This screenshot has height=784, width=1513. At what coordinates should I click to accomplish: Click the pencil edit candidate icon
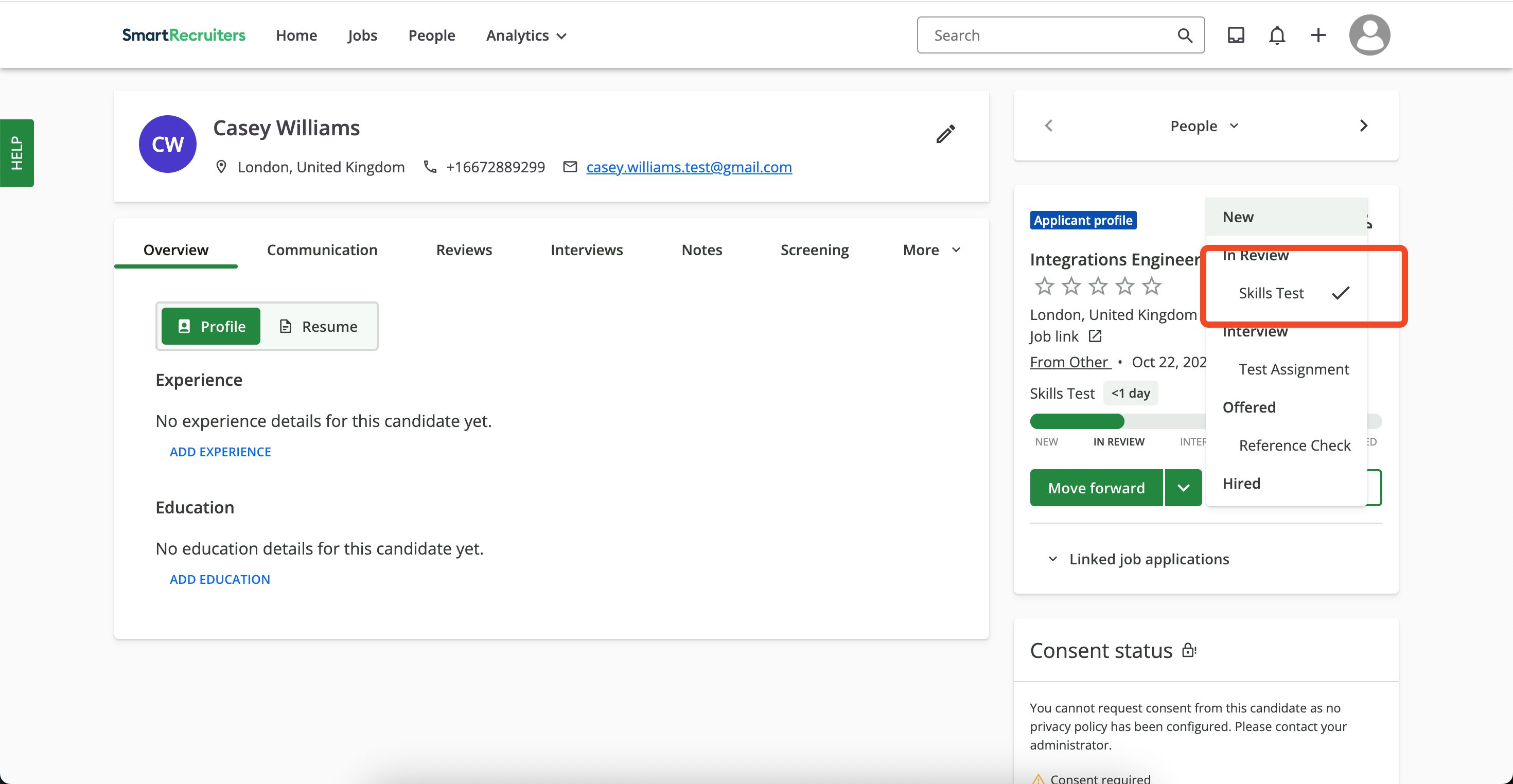point(945,134)
